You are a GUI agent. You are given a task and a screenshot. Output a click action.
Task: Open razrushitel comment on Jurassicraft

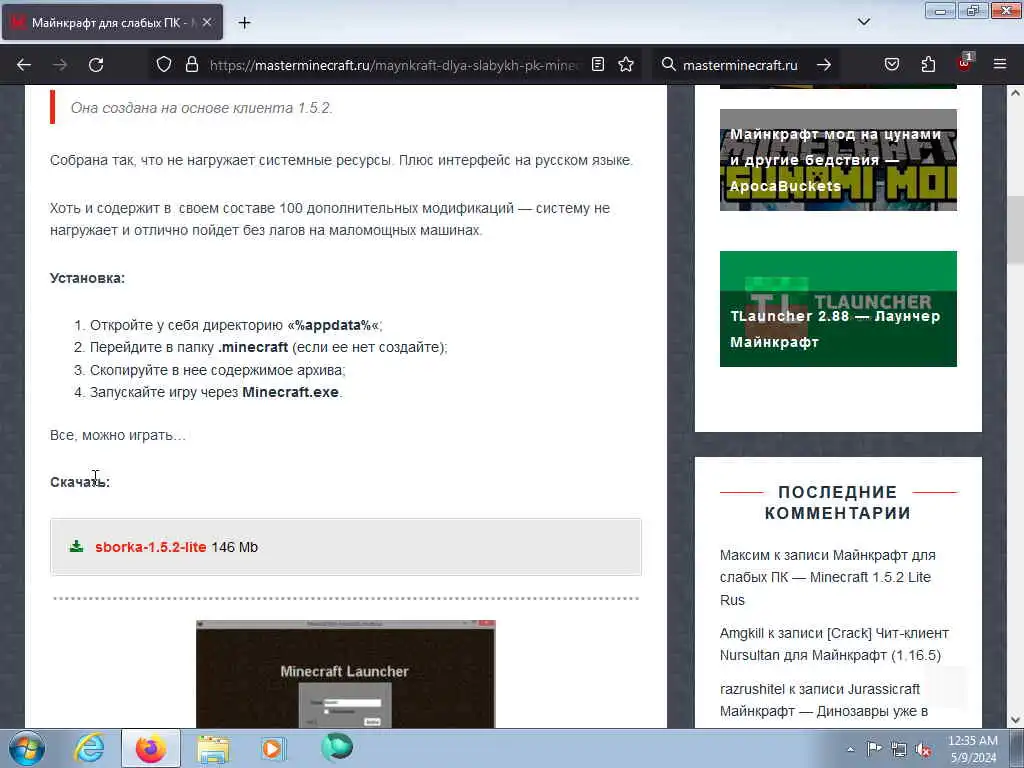point(824,700)
